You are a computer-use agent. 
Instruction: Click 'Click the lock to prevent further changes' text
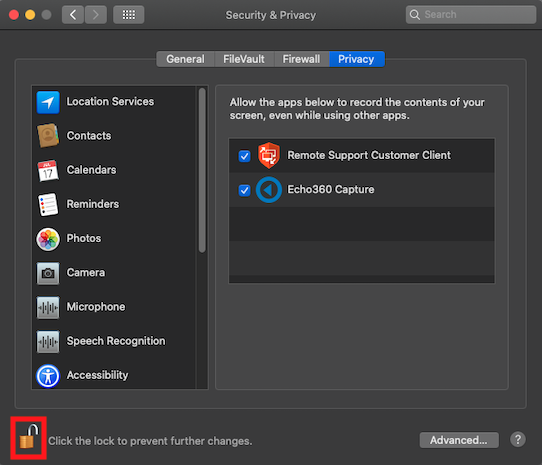click(x=150, y=441)
